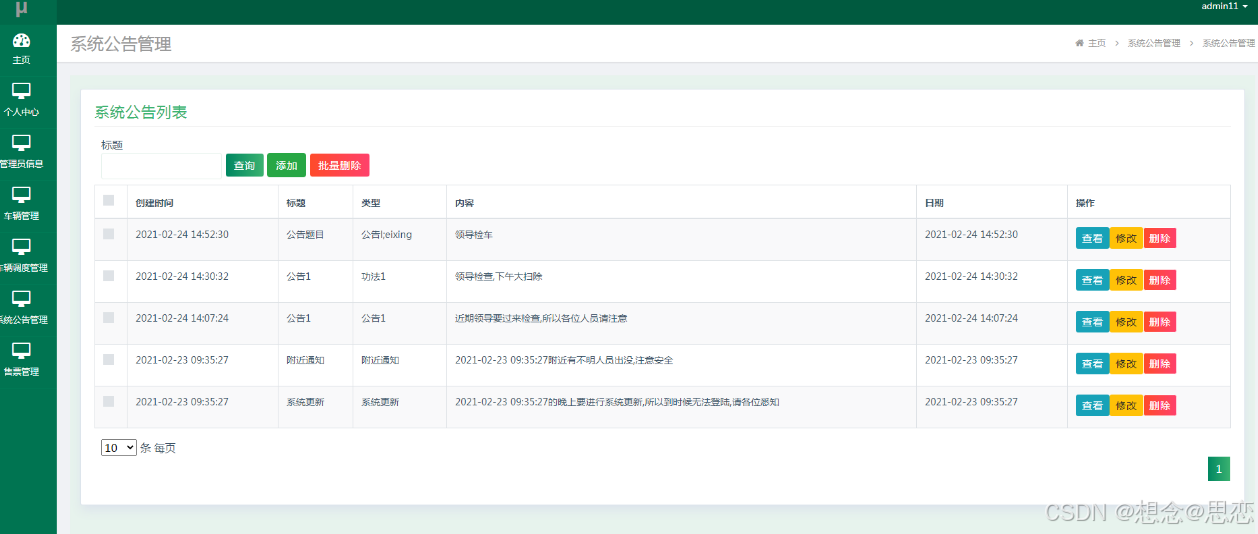Open 个人中心 in the sidebar menu

(x=21, y=112)
